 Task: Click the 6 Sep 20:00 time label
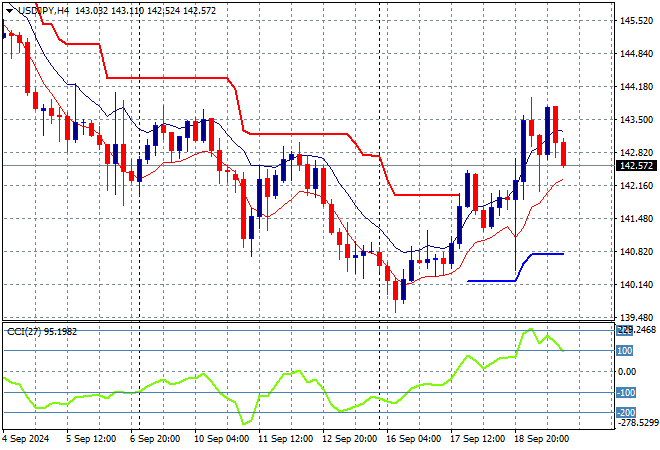tap(155, 439)
